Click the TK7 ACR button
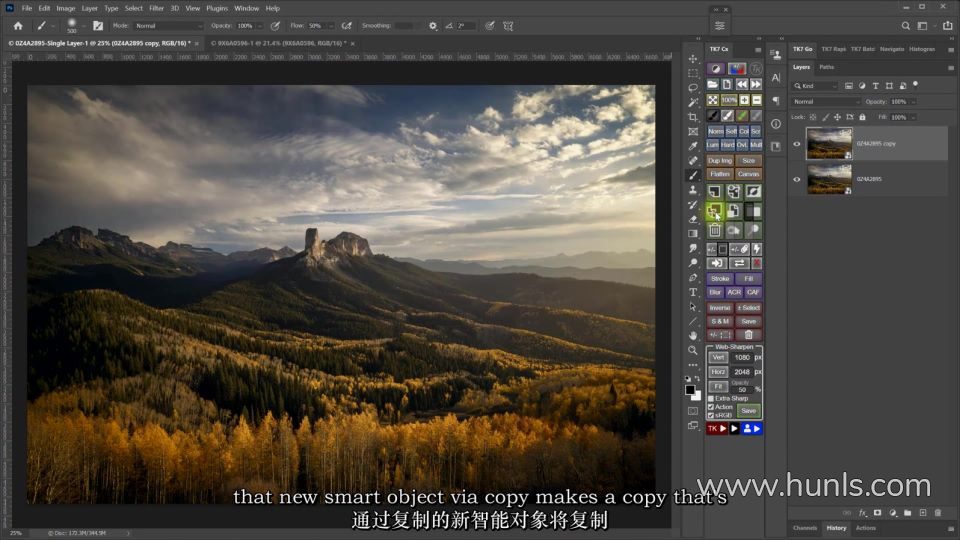This screenshot has height=540, width=960. (x=734, y=293)
